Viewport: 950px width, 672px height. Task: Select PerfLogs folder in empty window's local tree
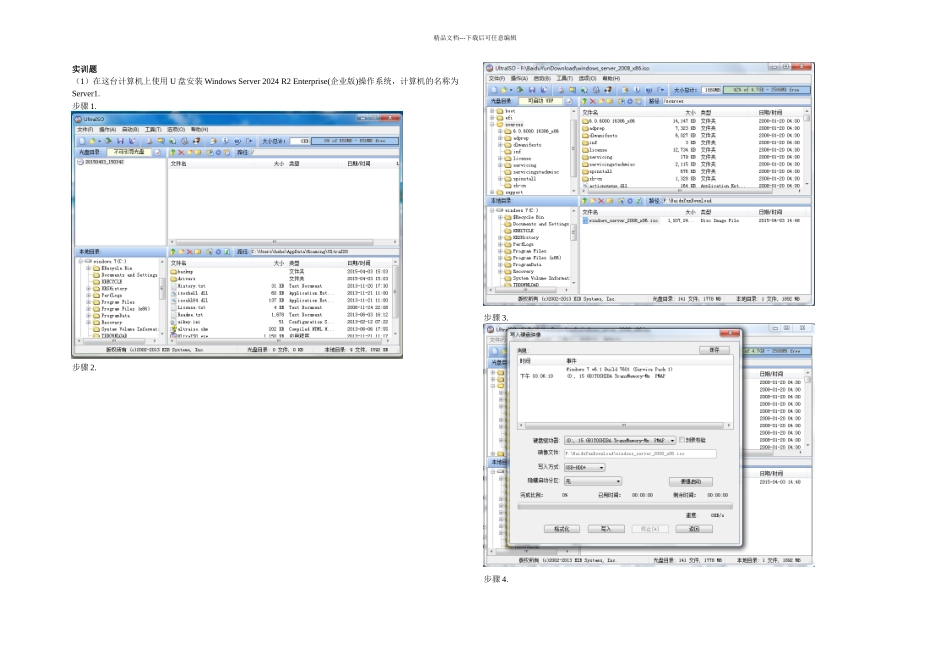tap(111, 296)
